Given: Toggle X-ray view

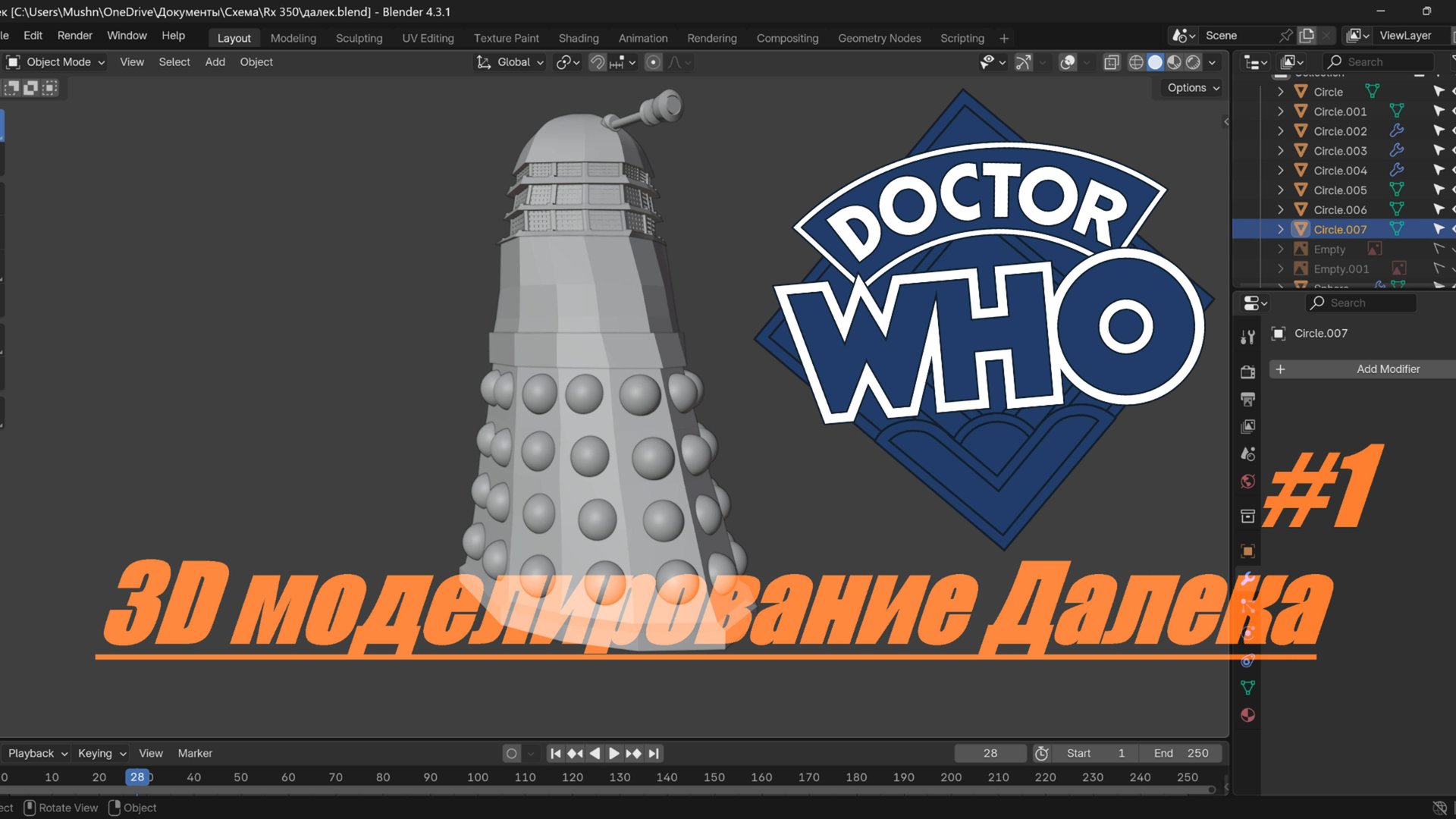Looking at the screenshot, I should coord(1112,62).
